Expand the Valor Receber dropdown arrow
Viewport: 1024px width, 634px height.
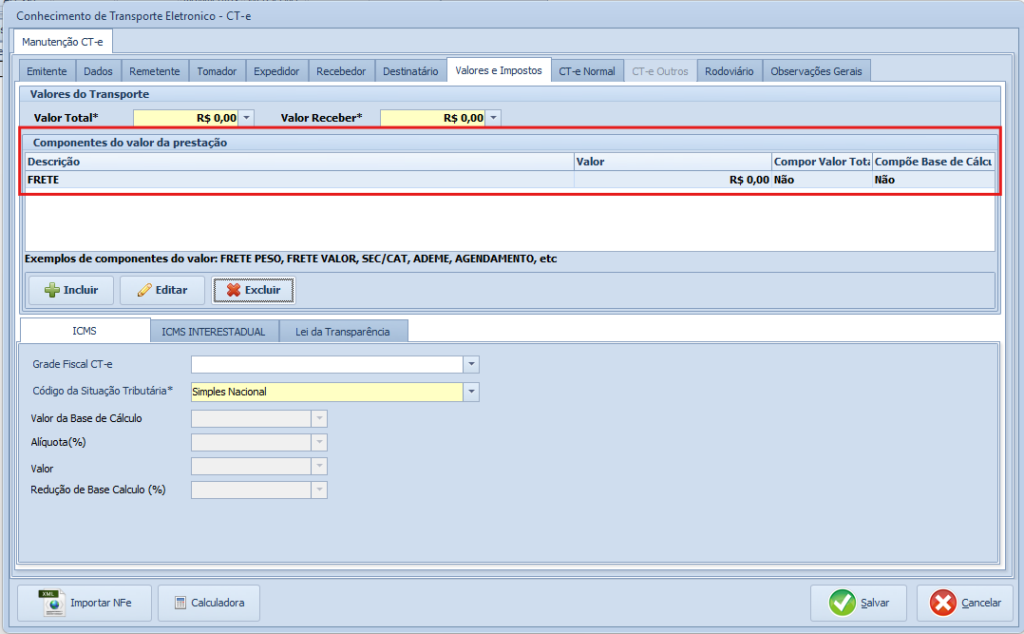[493, 118]
